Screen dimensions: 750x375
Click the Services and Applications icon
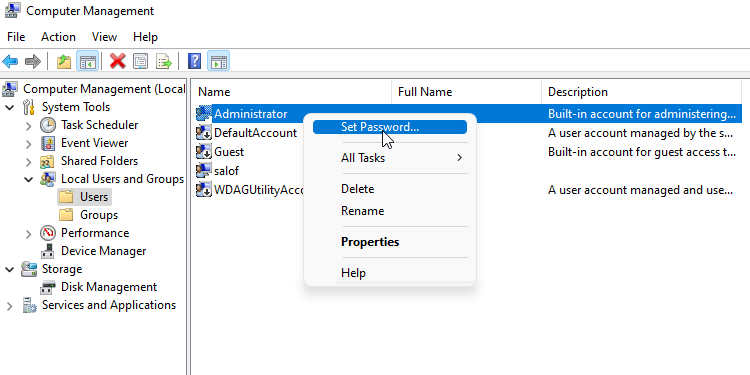pos(29,305)
